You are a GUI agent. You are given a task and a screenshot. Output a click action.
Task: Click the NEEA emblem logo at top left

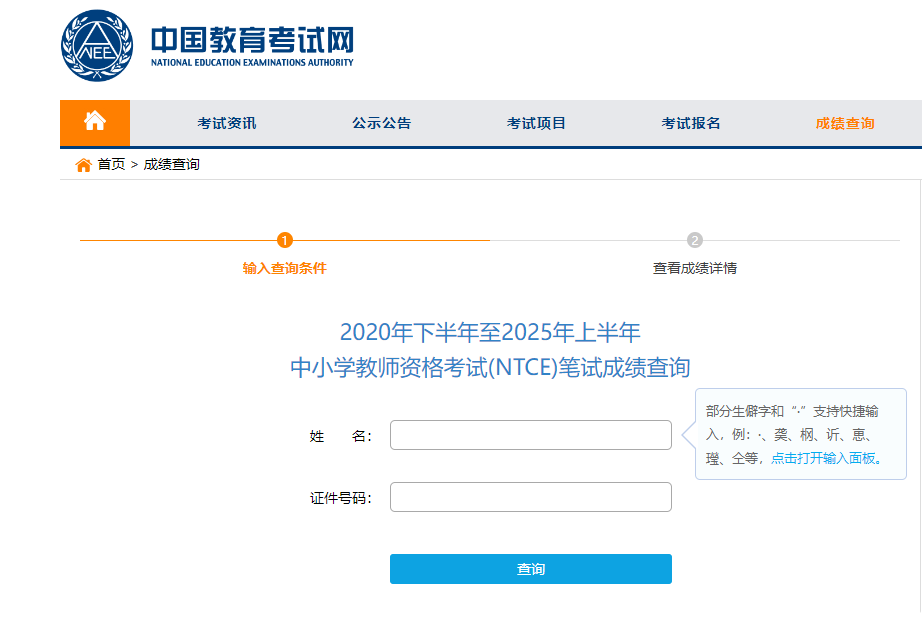(x=95, y=44)
